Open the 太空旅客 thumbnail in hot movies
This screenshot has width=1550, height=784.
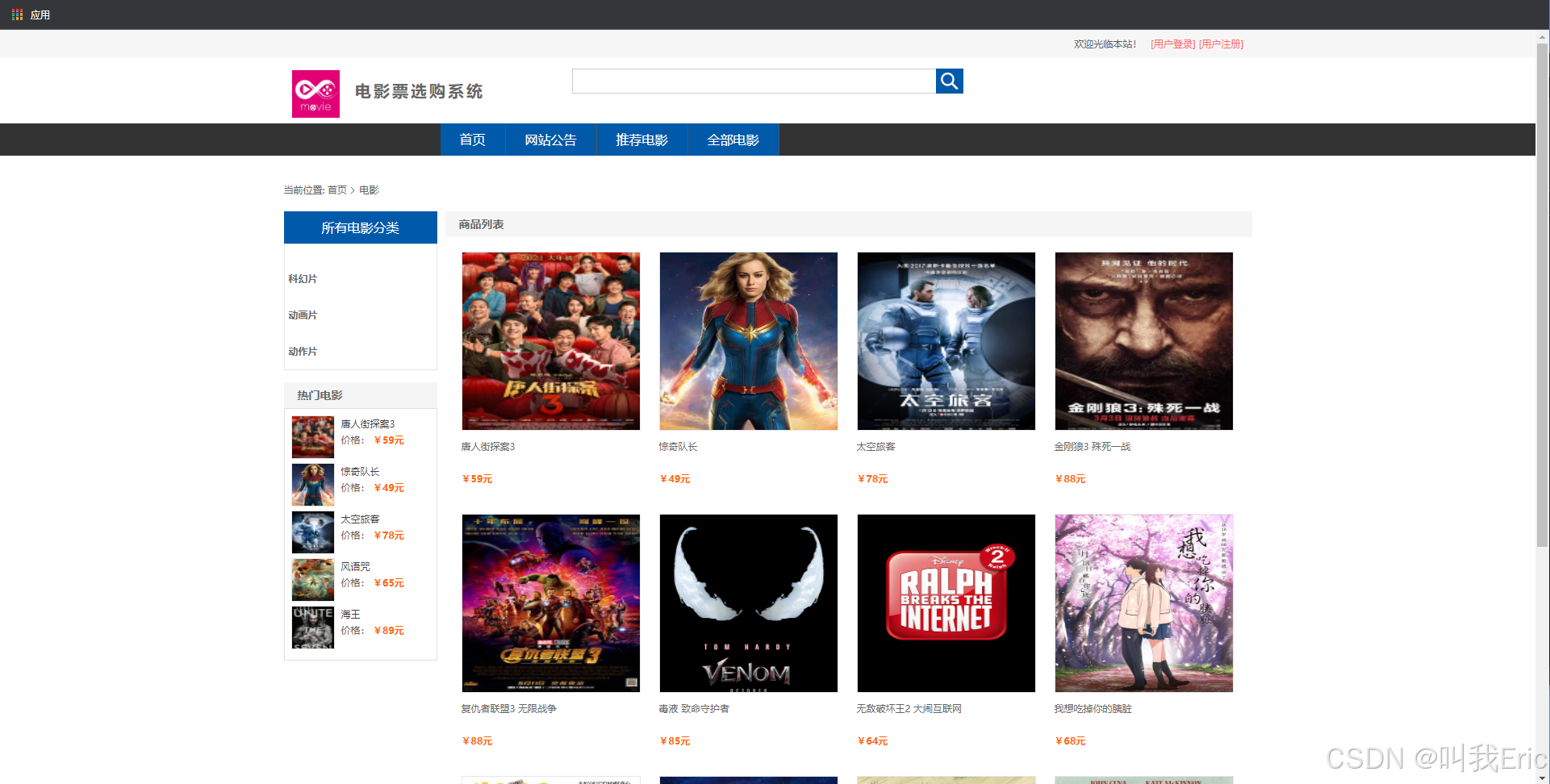coord(313,532)
